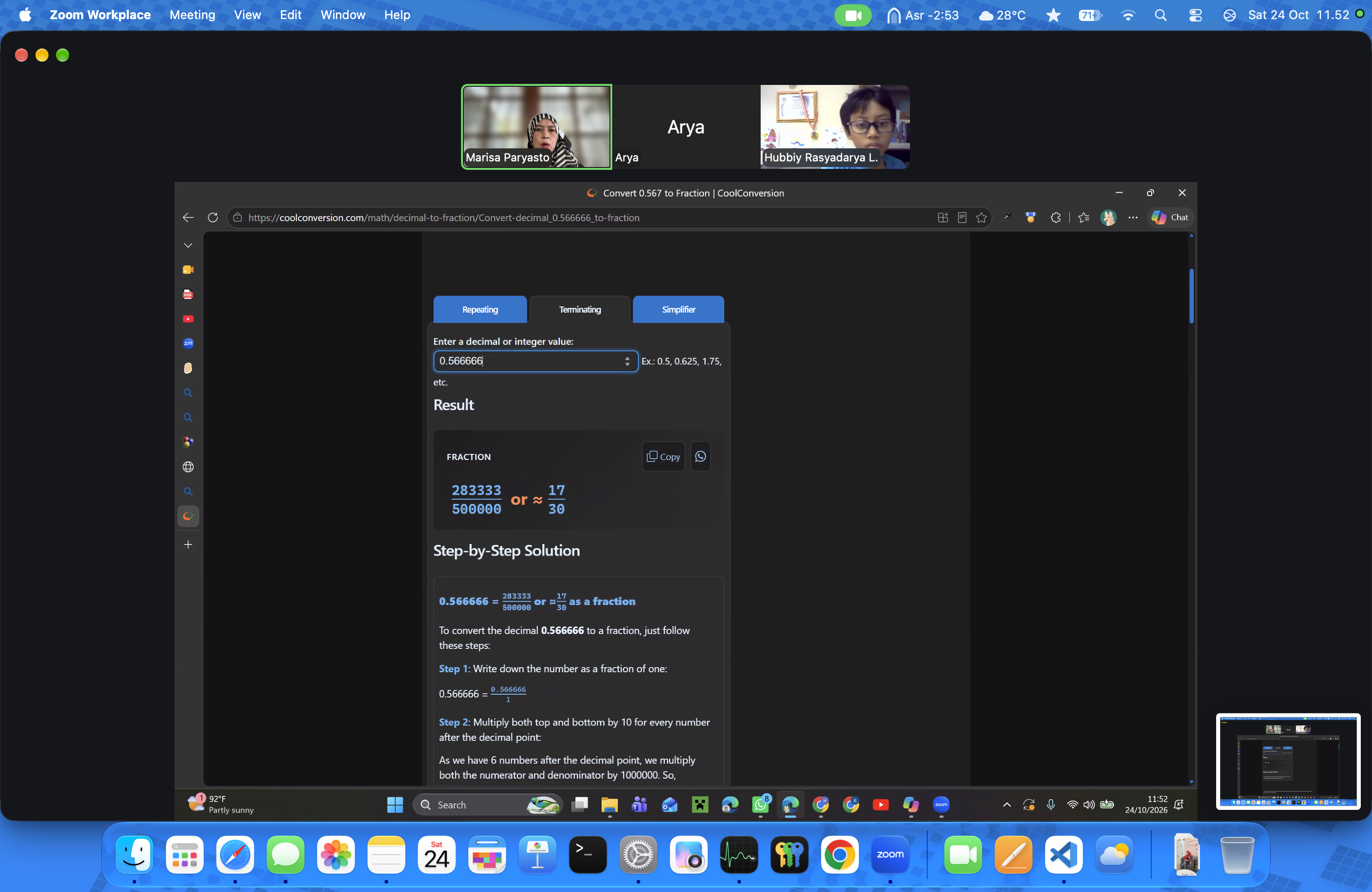Open the Window menu

click(x=343, y=15)
